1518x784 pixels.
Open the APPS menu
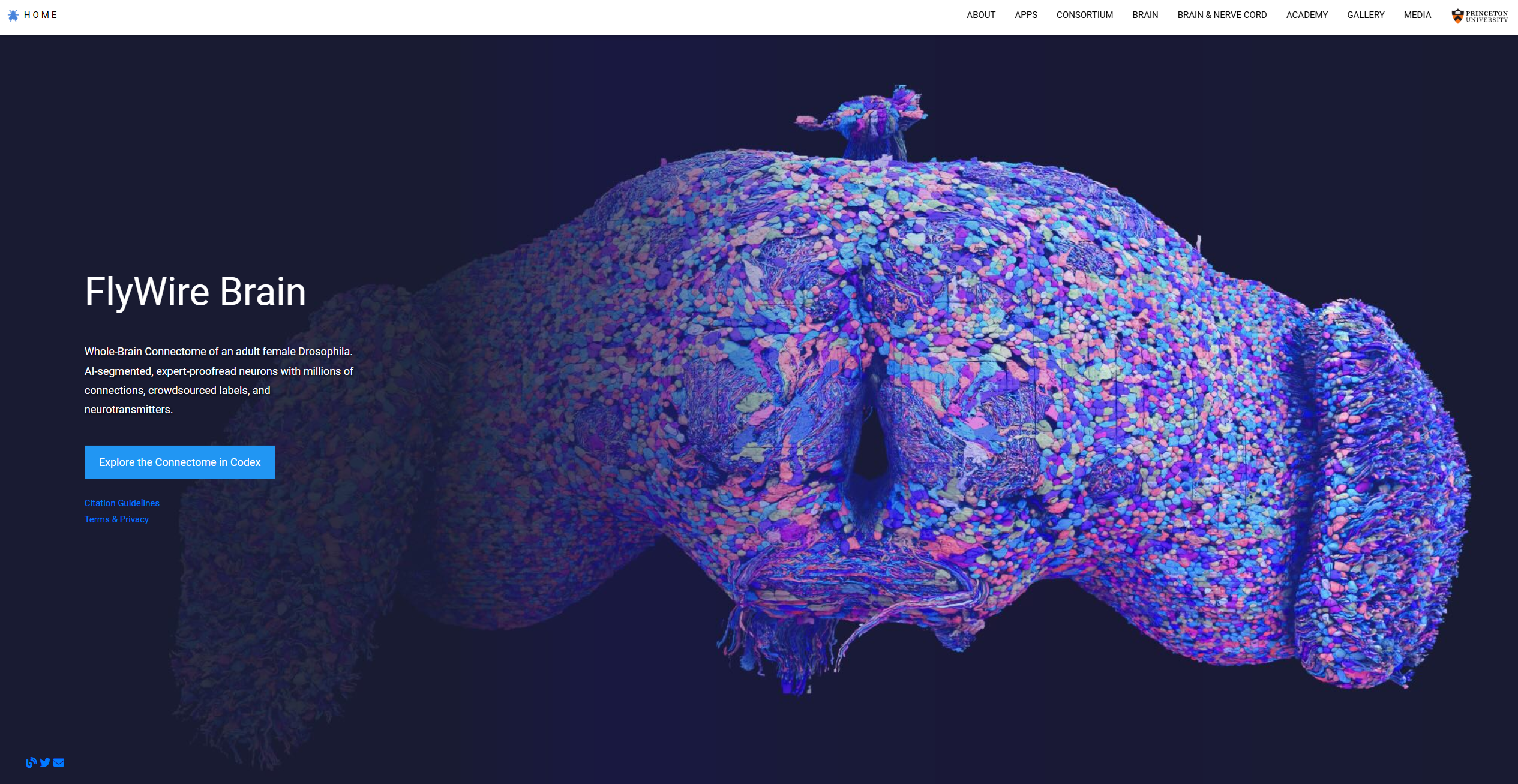(x=1025, y=15)
